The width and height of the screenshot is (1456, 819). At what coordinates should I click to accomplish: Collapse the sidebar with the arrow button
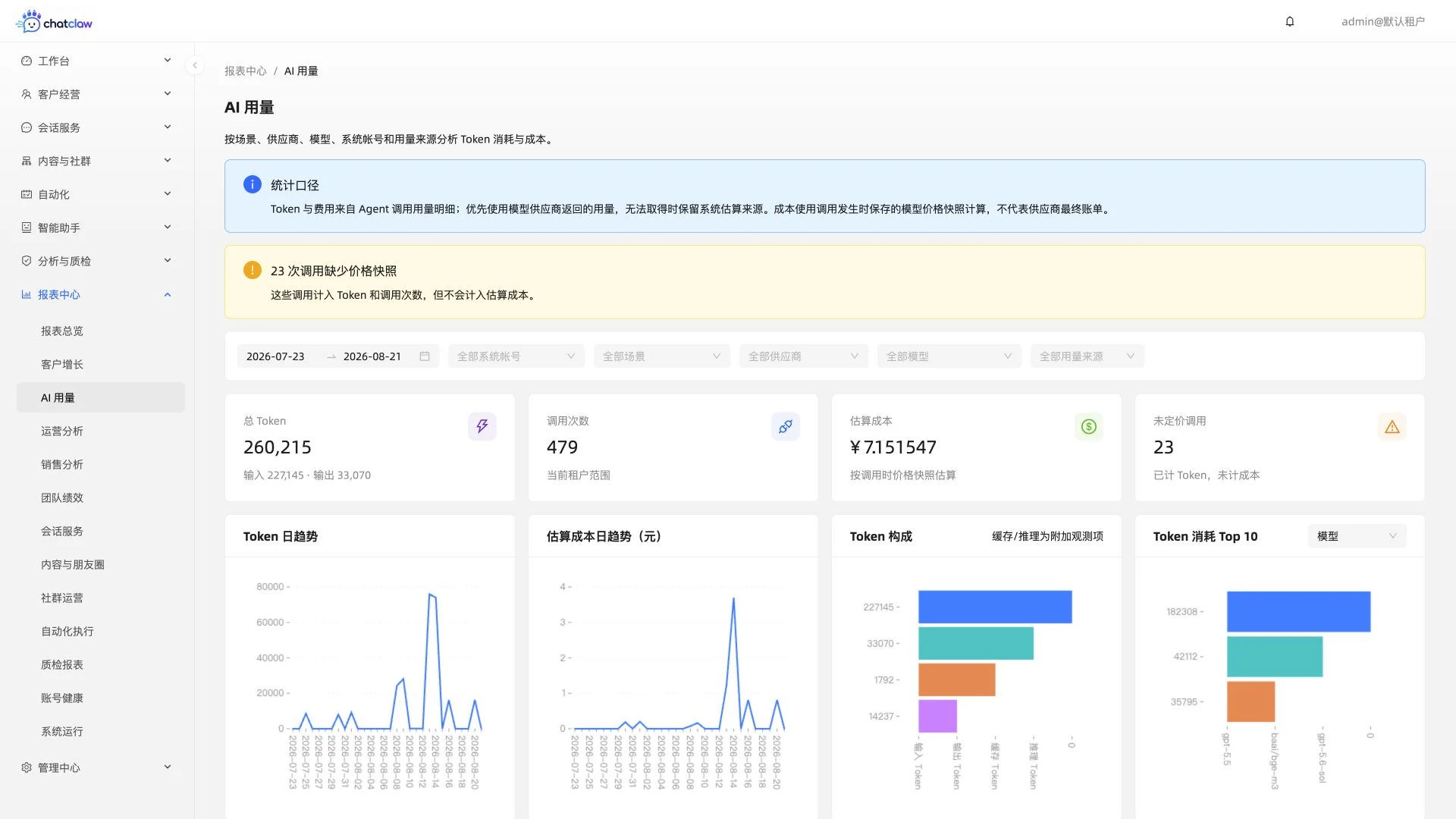[x=195, y=65]
